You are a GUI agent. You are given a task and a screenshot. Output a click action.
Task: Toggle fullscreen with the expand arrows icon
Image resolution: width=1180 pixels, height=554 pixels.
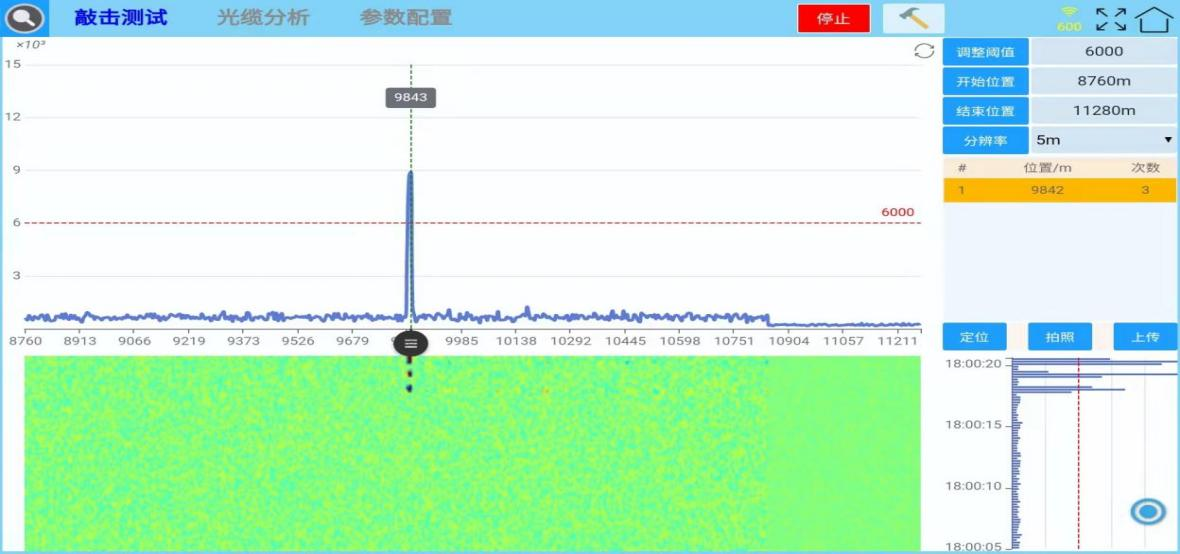click(1111, 20)
